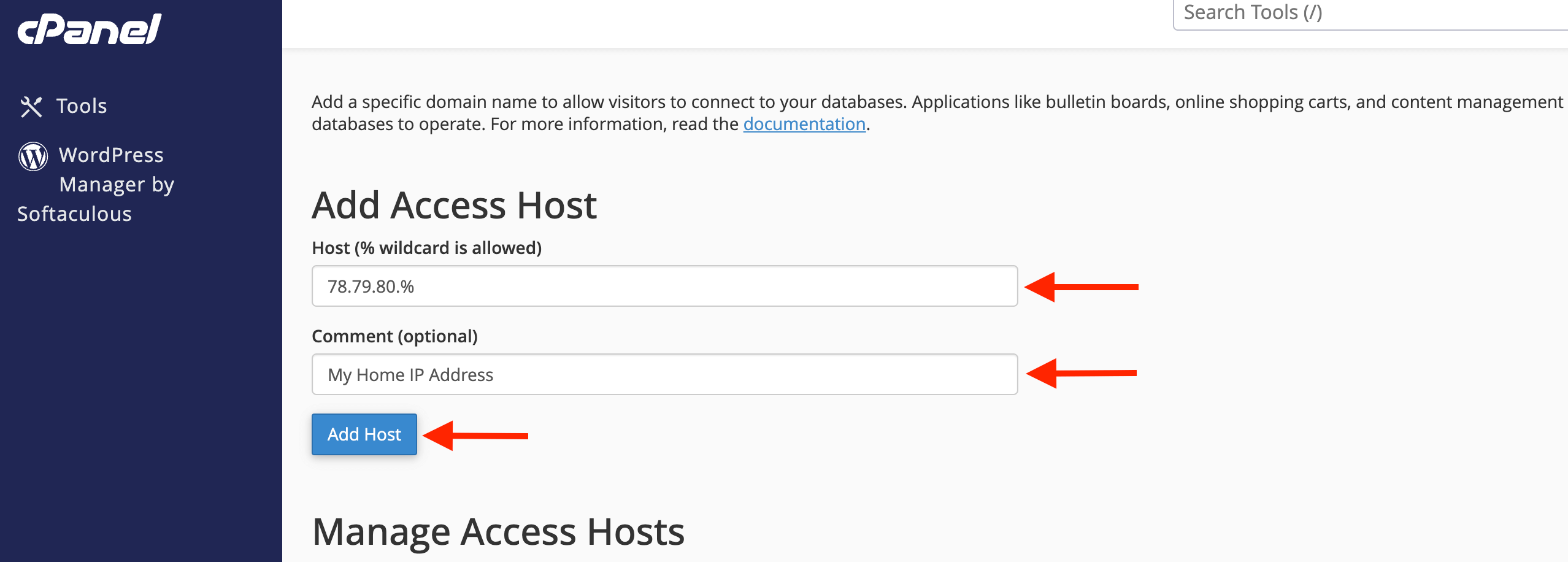
Task: Click the cPanel branding in top left
Action: coord(90,29)
